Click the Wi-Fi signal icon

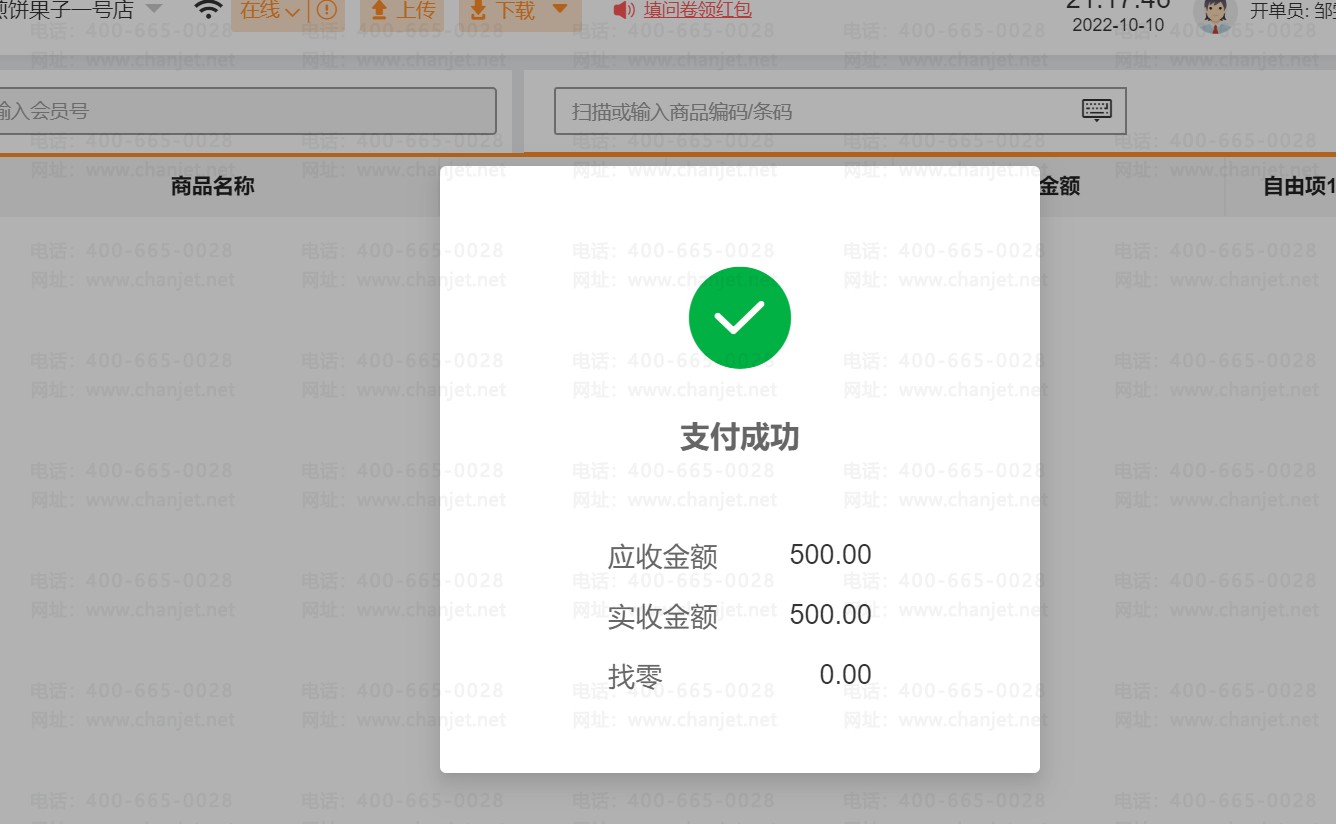click(208, 9)
